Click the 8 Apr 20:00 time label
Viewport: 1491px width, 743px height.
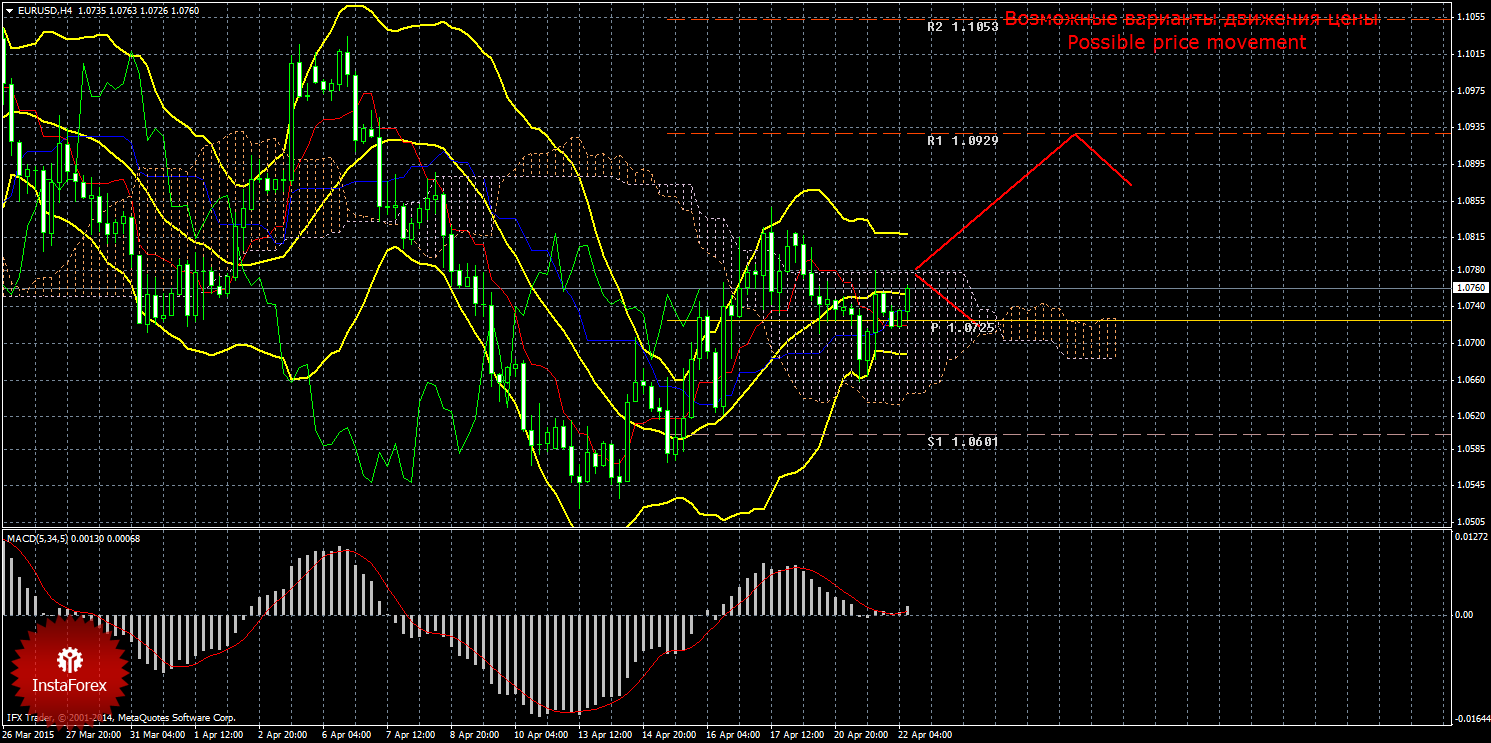click(474, 735)
